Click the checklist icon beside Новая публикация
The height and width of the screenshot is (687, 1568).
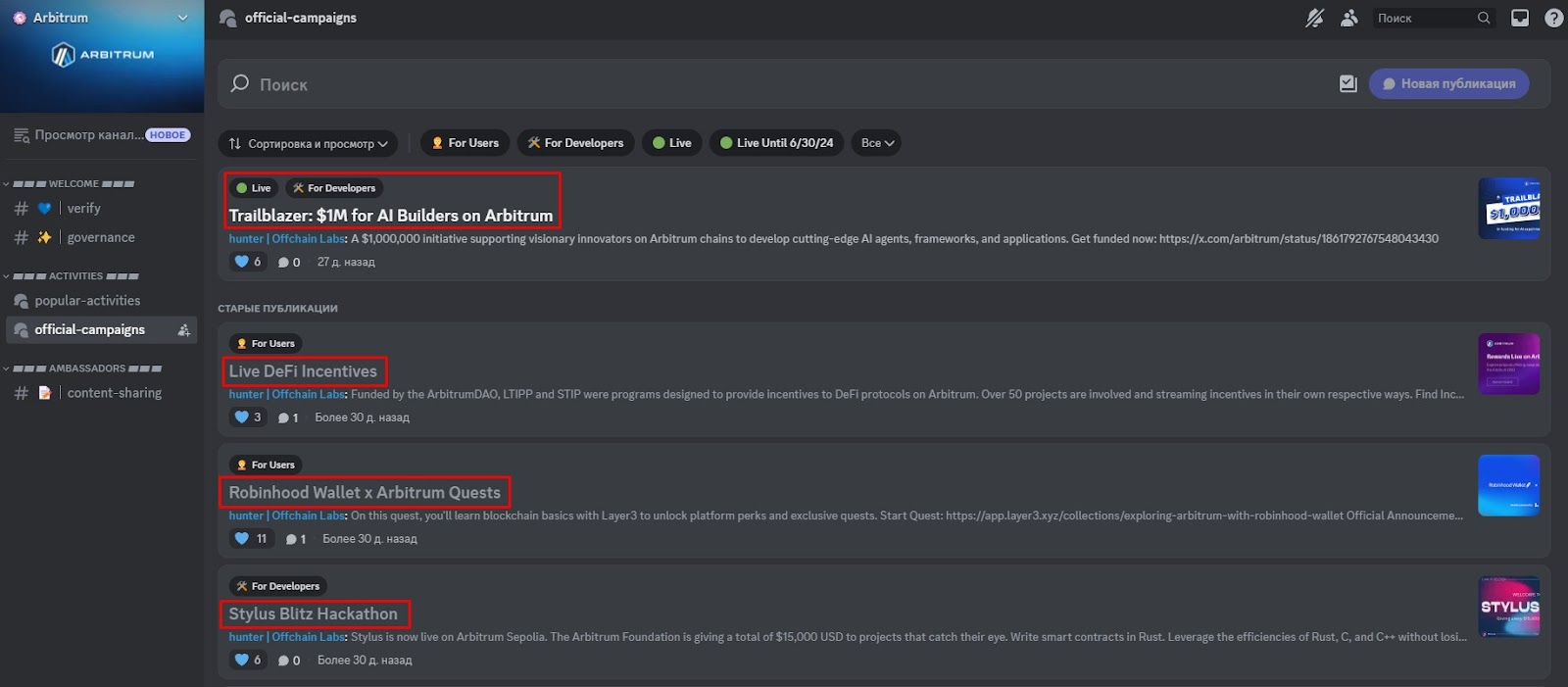pos(1348,84)
